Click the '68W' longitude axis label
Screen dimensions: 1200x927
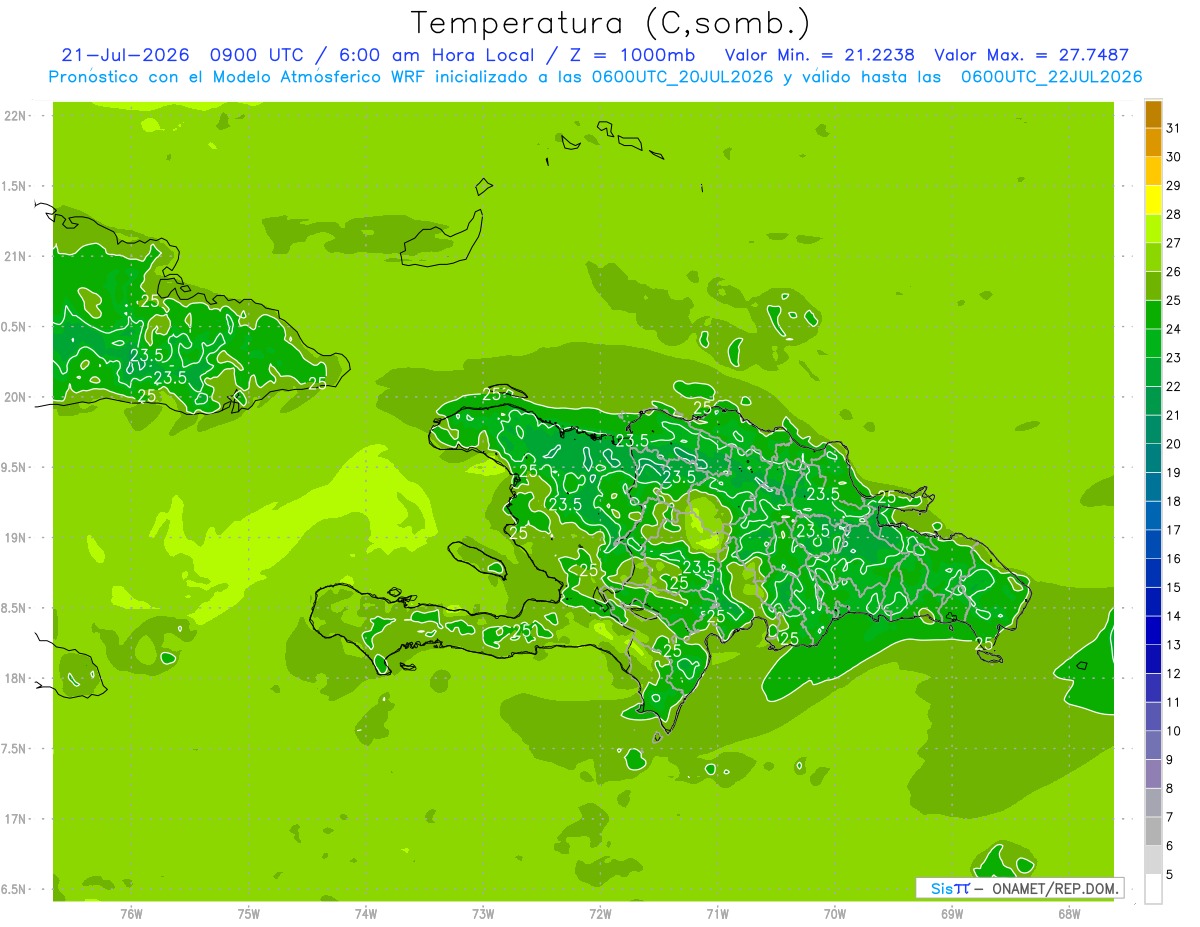[x=1069, y=913]
